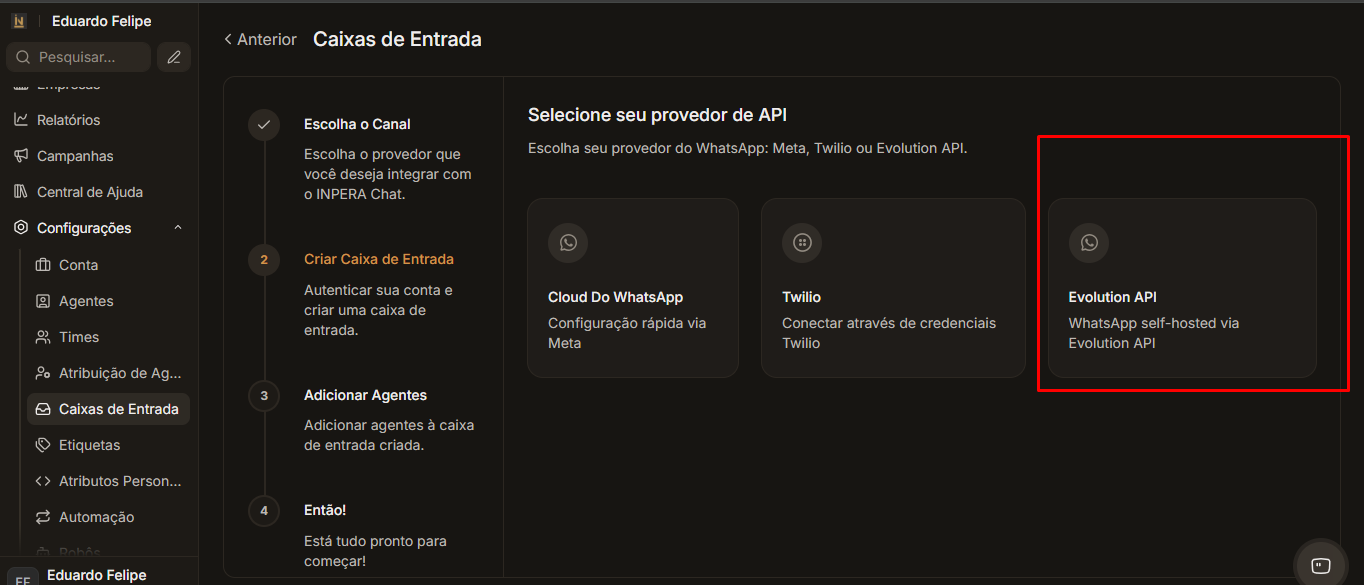Viewport: 1364px width, 585px height.
Task: Click text Configuração rápida via Meta
Action: coord(627,333)
